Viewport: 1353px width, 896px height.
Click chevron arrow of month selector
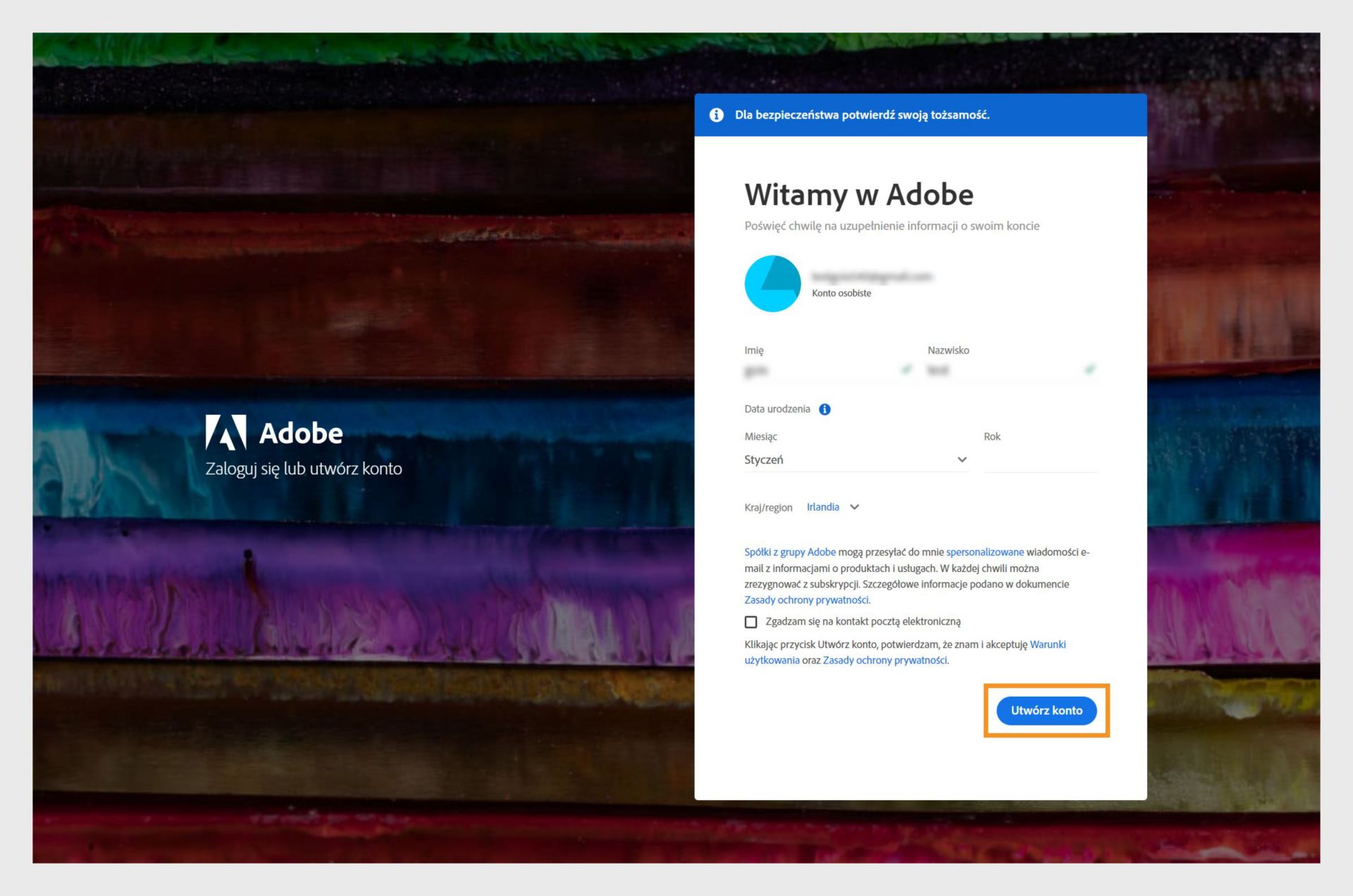coord(962,460)
